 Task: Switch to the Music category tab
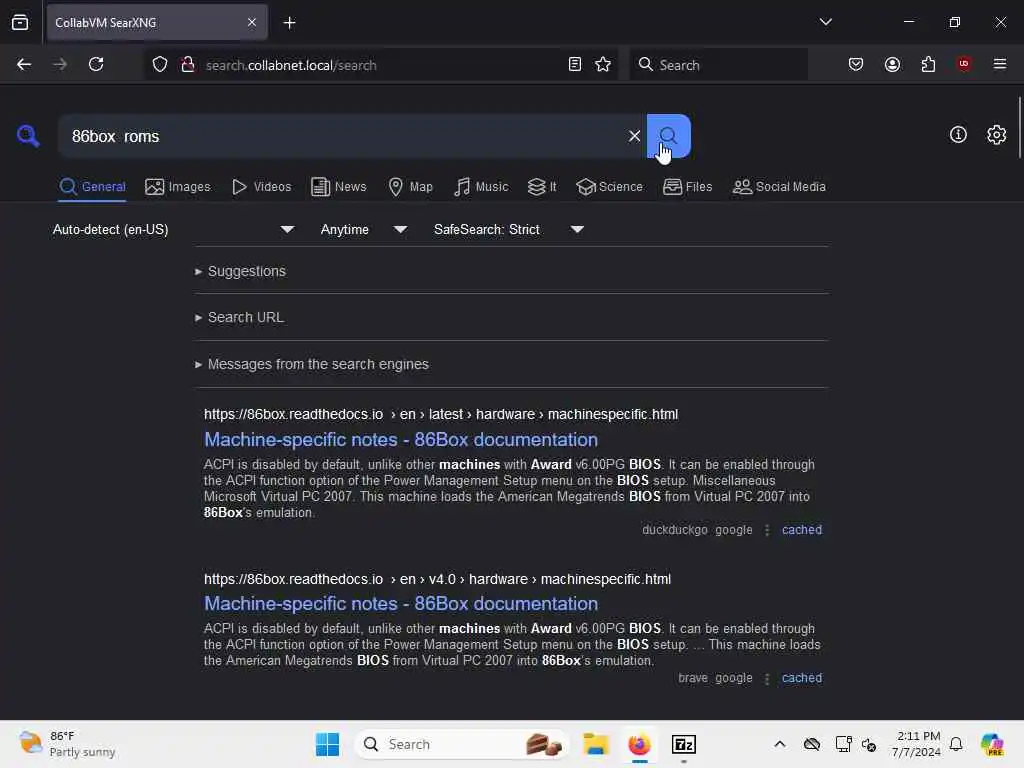point(481,187)
